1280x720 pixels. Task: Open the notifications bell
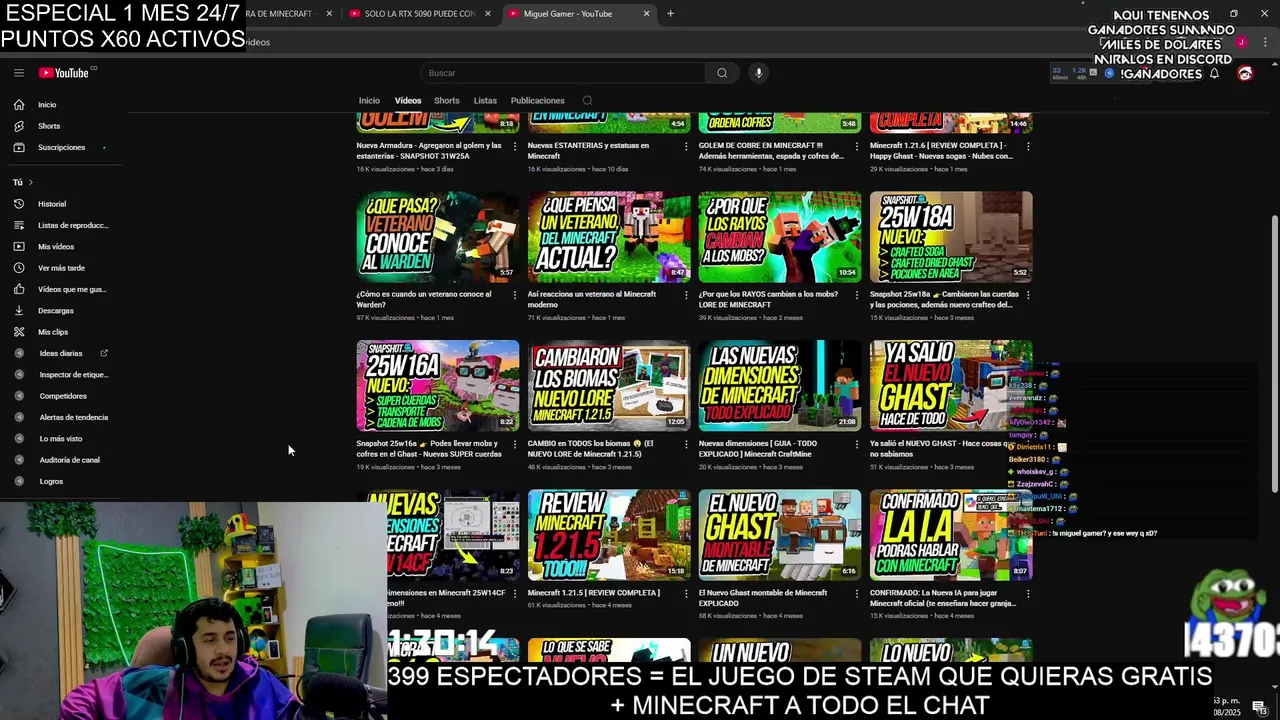point(1214,74)
